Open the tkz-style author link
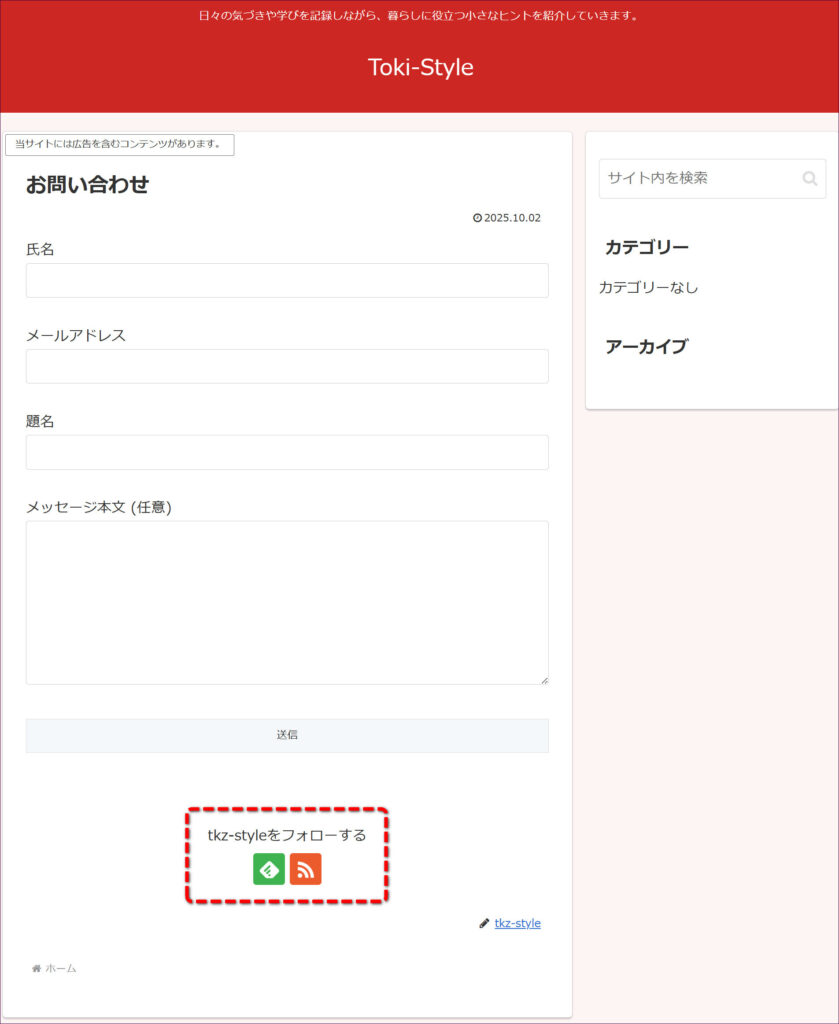 tap(517, 923)
